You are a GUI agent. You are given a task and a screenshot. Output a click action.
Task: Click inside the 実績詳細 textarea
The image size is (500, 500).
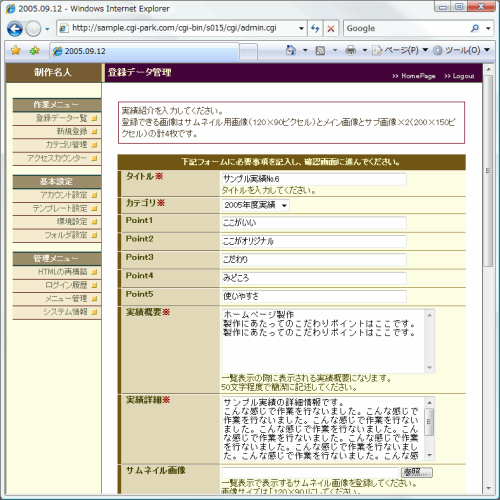pyautogui.click(x=323, y=429)
